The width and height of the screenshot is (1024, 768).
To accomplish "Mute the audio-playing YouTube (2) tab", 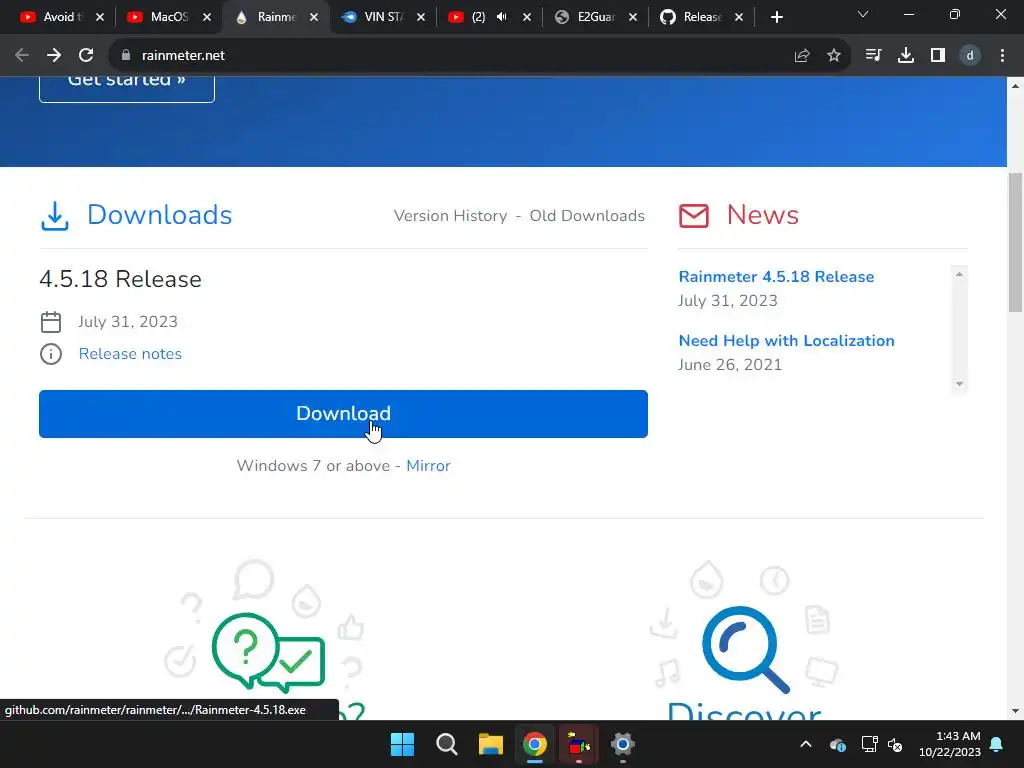I will pos(502,17).
